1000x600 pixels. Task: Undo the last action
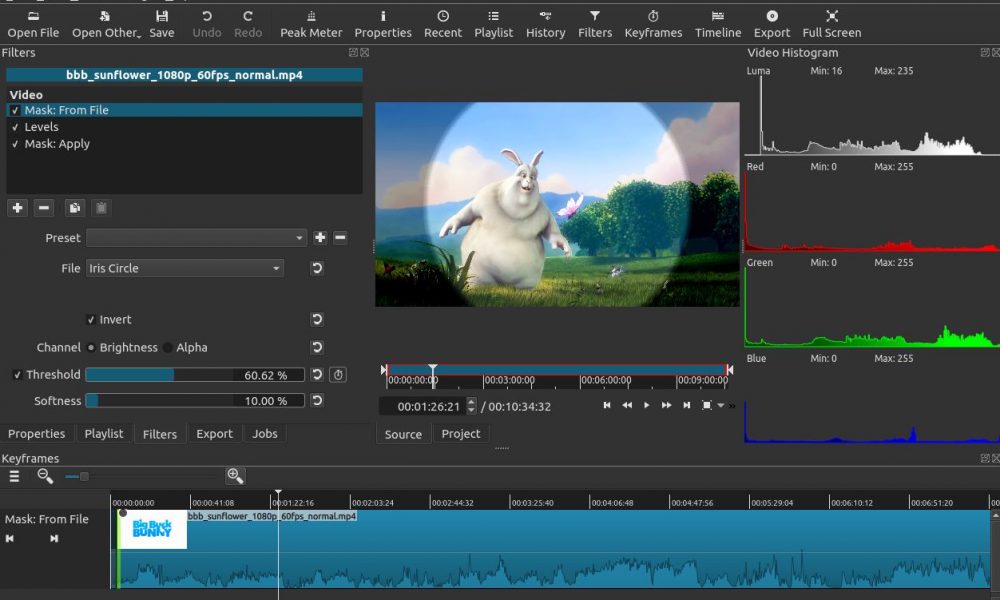(207, 24)
